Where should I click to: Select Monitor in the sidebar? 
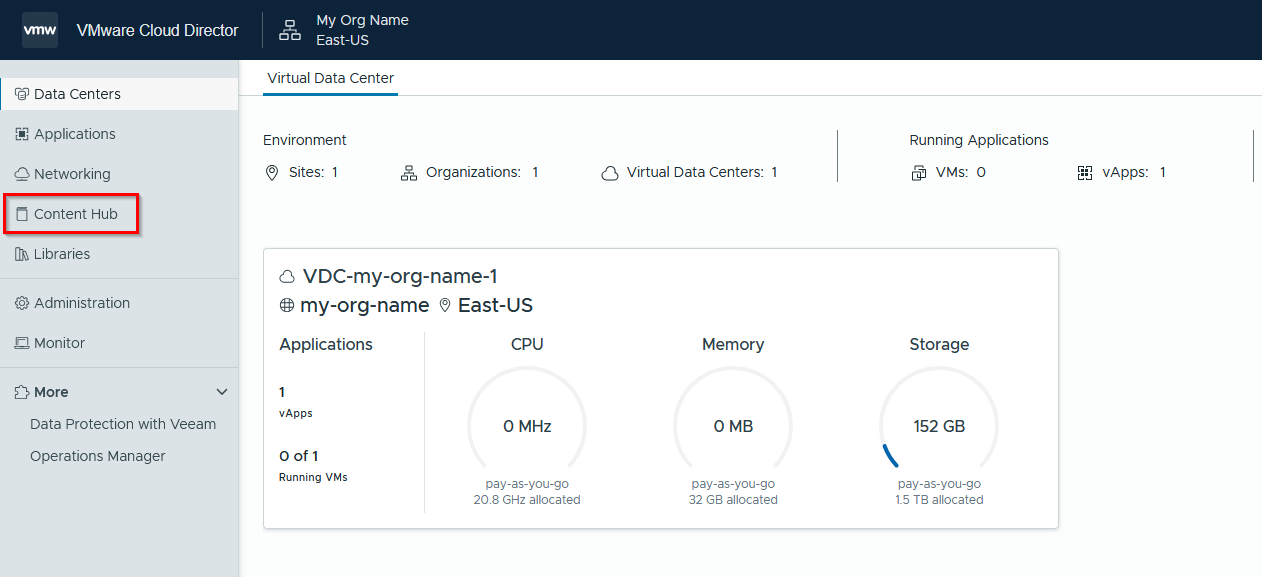tap(119, 343)
